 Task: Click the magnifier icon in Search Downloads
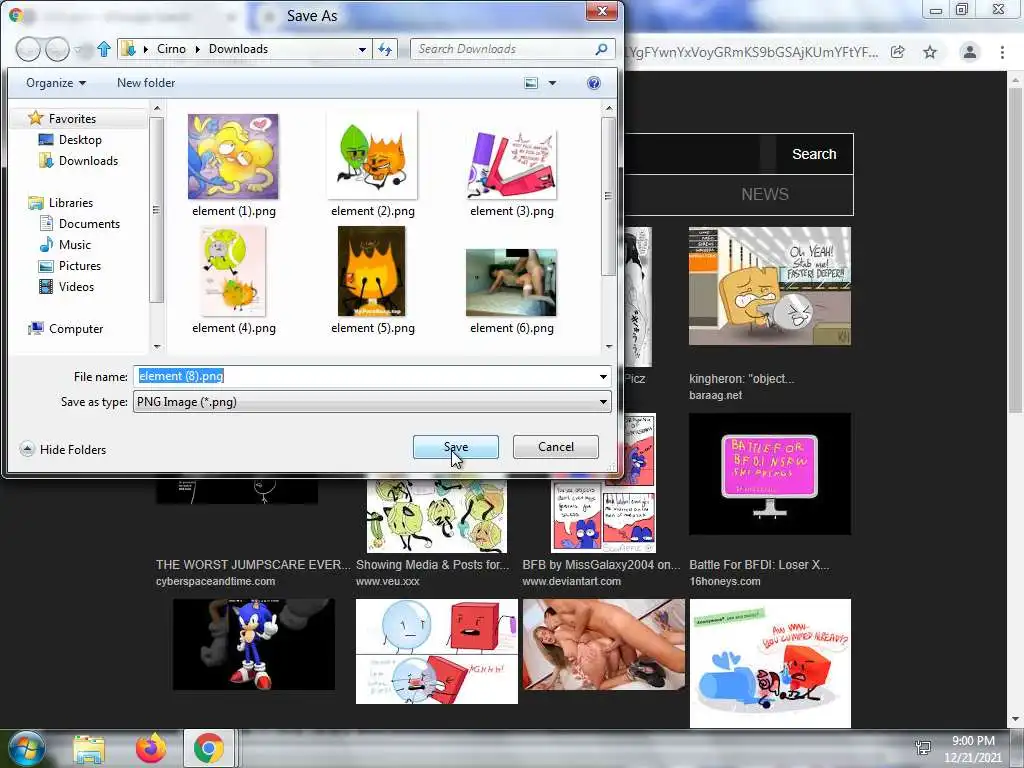(x=601, y=49)
